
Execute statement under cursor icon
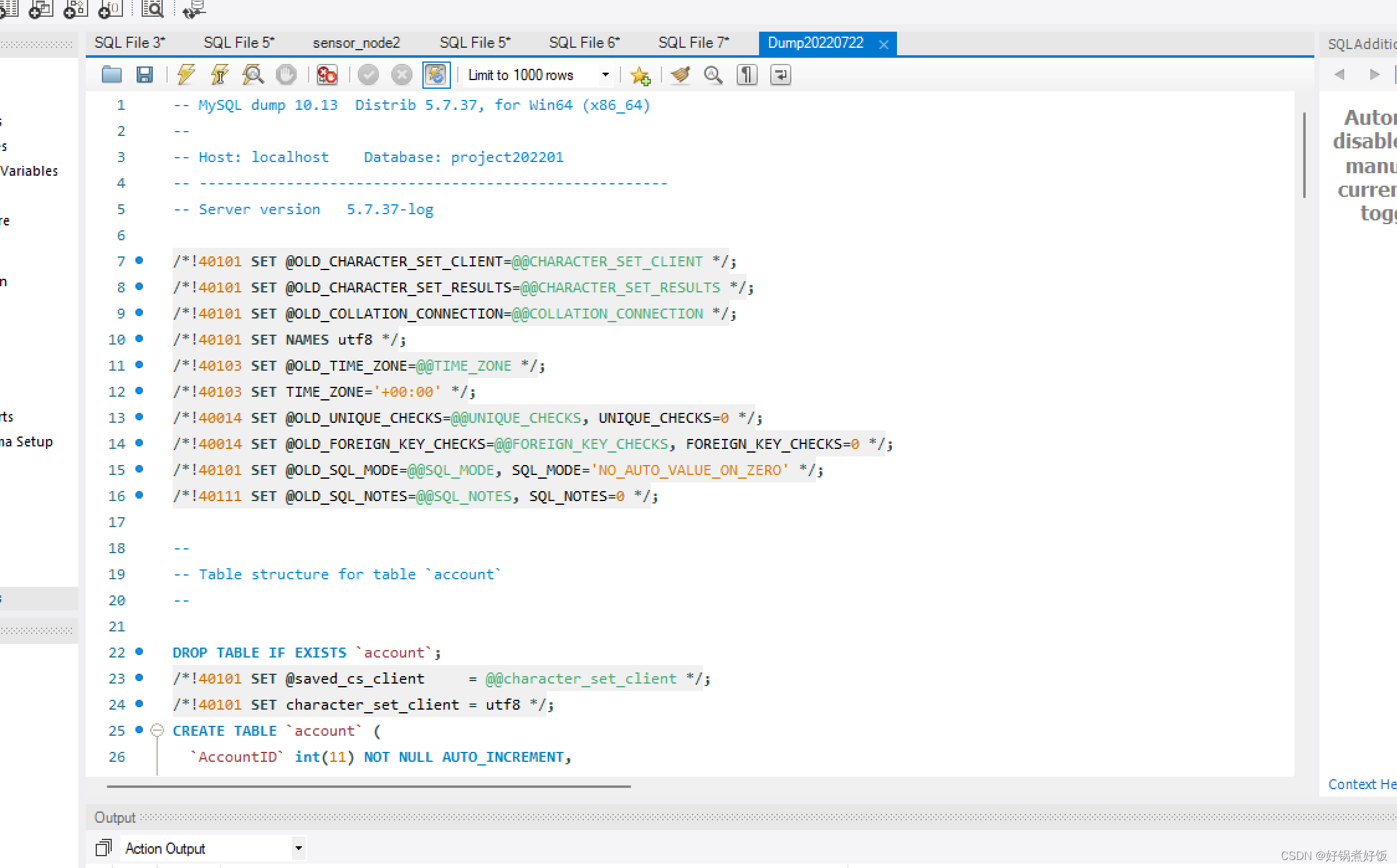click(x=219, y=75)
